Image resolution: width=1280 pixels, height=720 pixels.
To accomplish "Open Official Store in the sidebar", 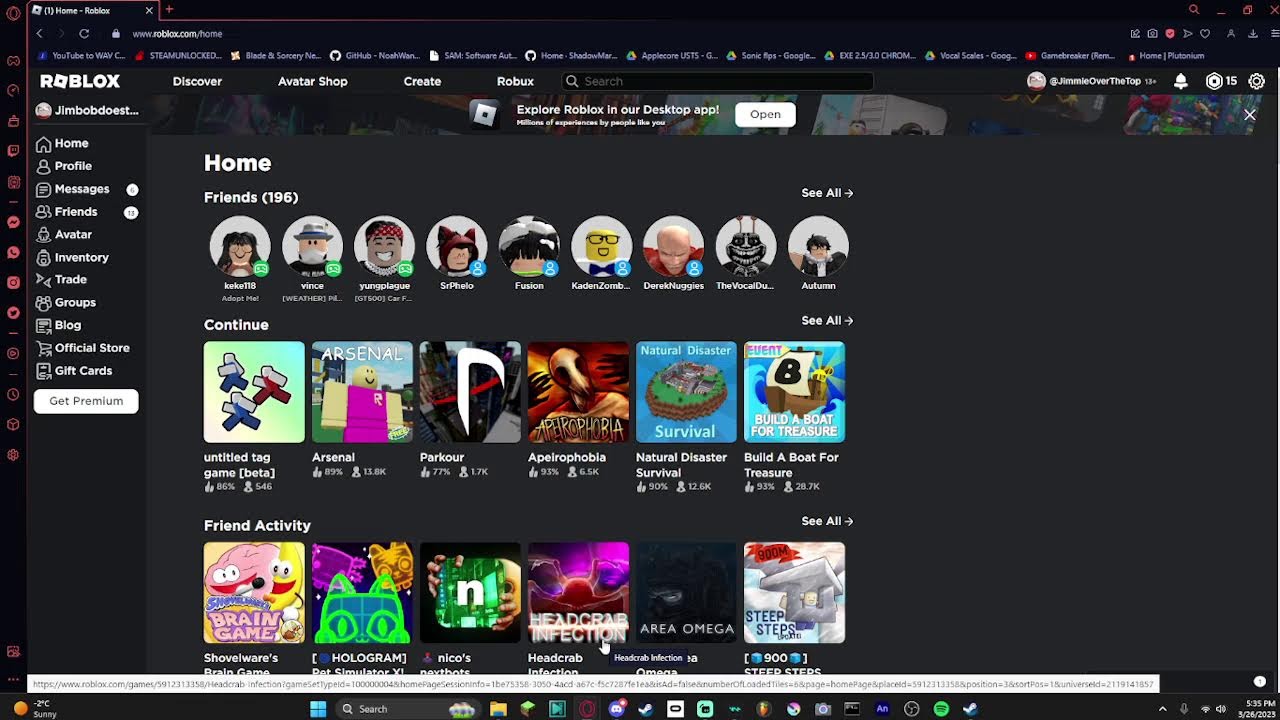I will [x=82, y=348].
